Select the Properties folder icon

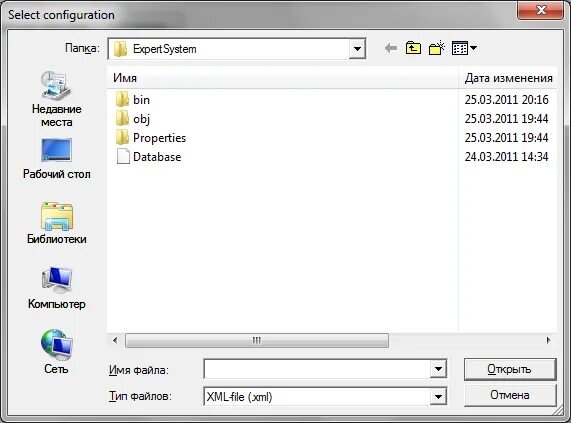(122, 138)
